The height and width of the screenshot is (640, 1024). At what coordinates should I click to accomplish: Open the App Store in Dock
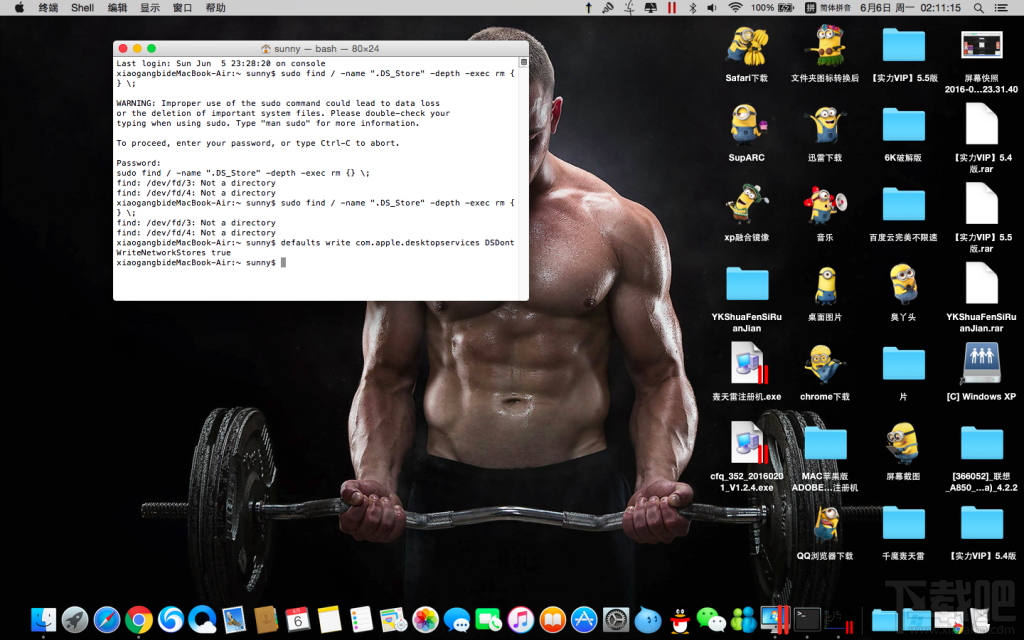pos(584,619)
